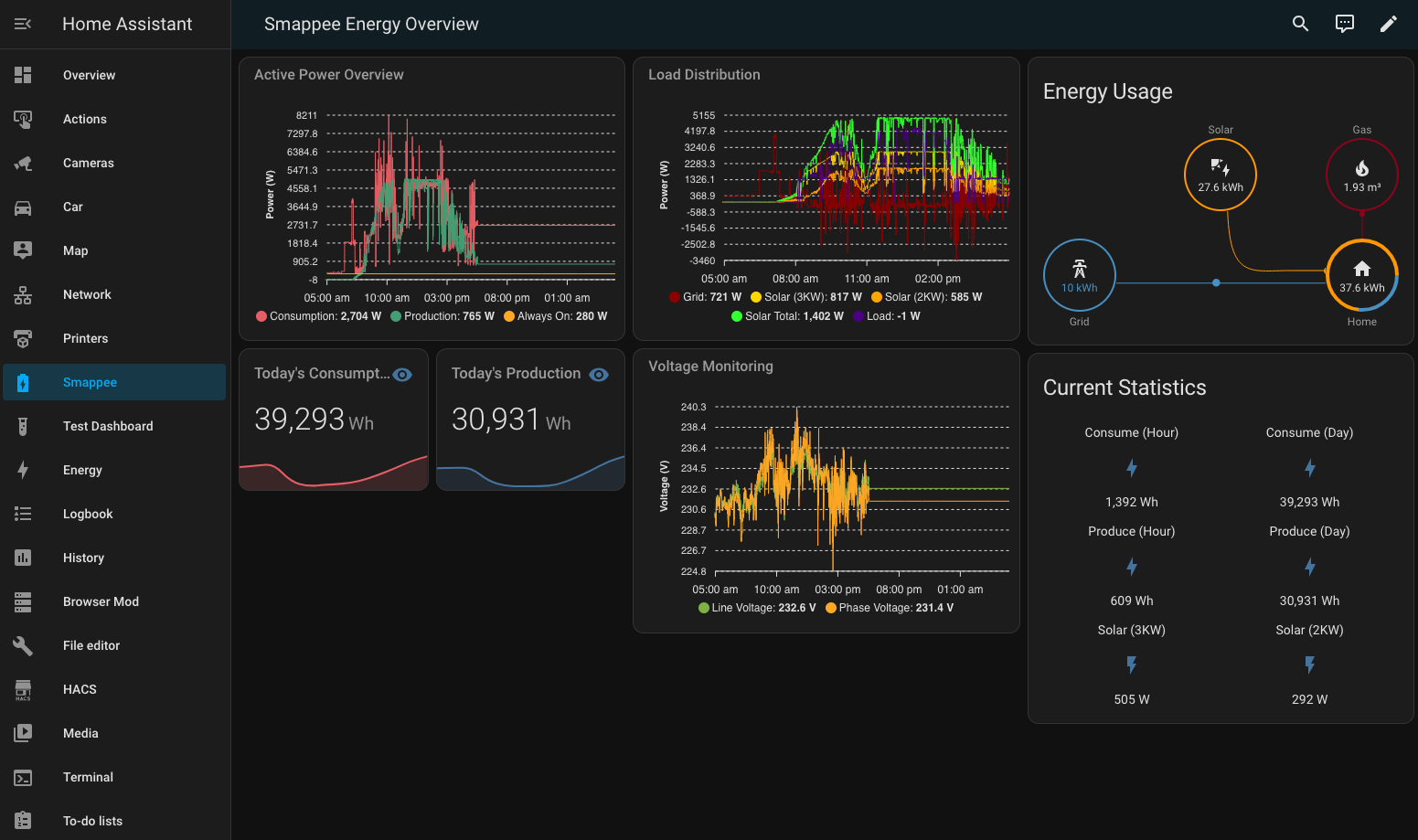
Task: Open the To-do lists page
Action: (114, 821)
